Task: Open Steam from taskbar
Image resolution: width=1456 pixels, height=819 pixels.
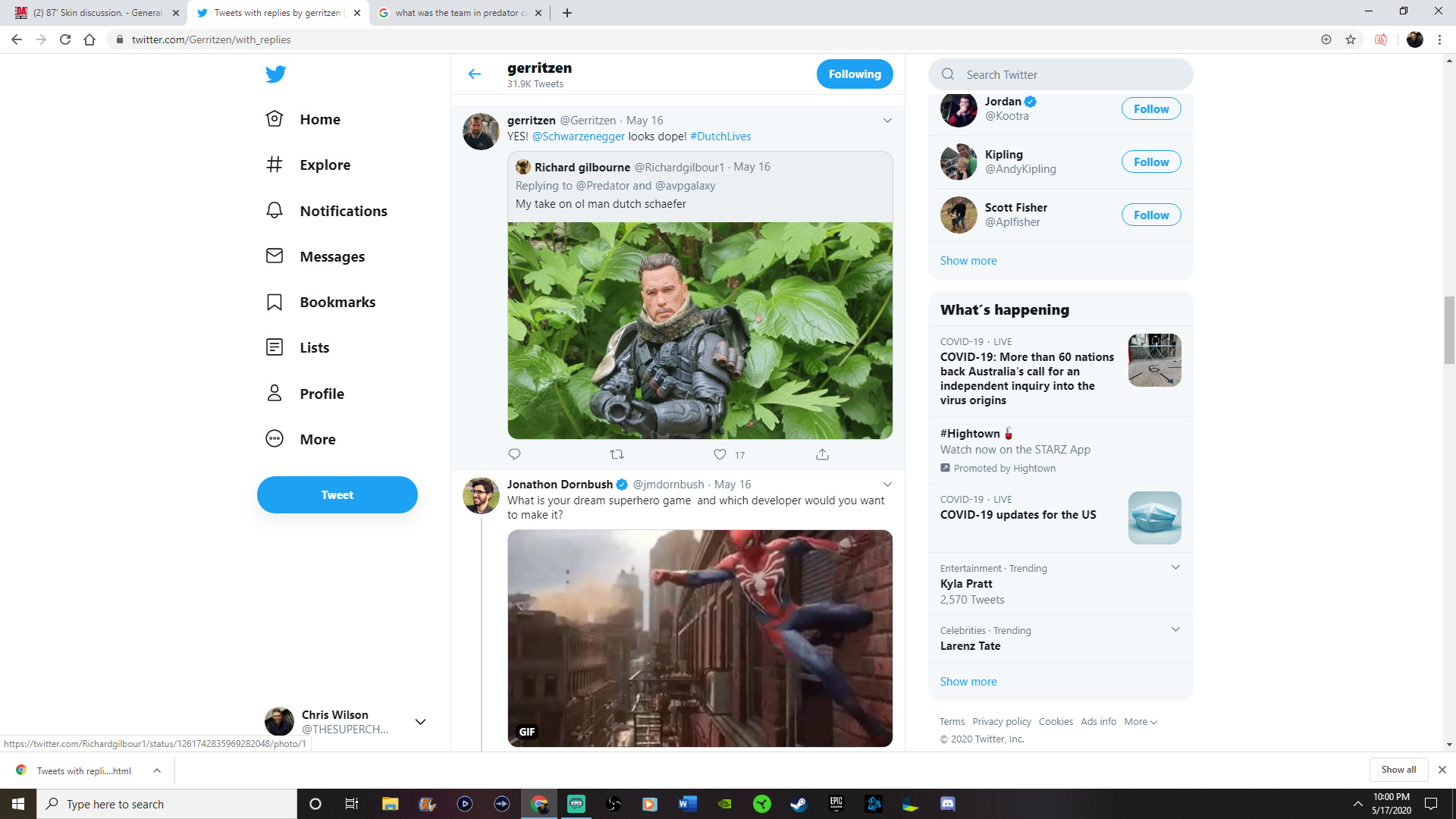Action: pyautogui.click(x=799, y=804)
